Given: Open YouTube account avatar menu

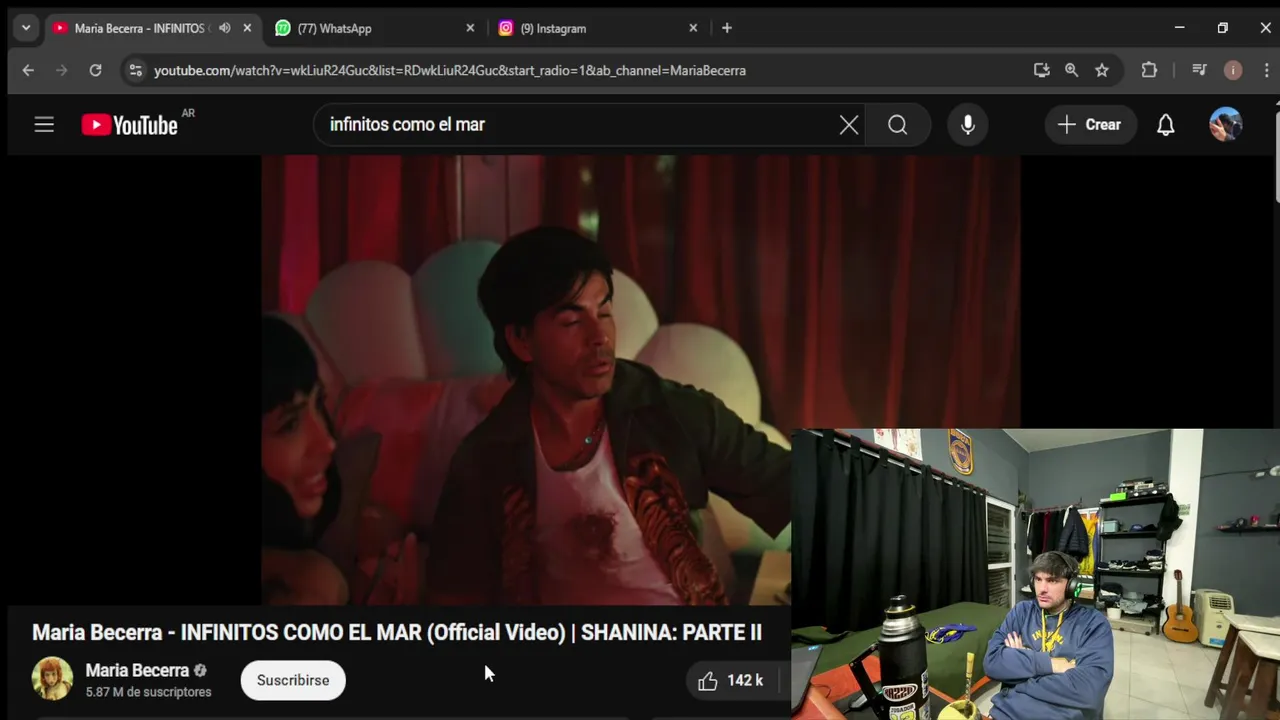Looking at the screenshot, I should click(x=1226, y=125).
